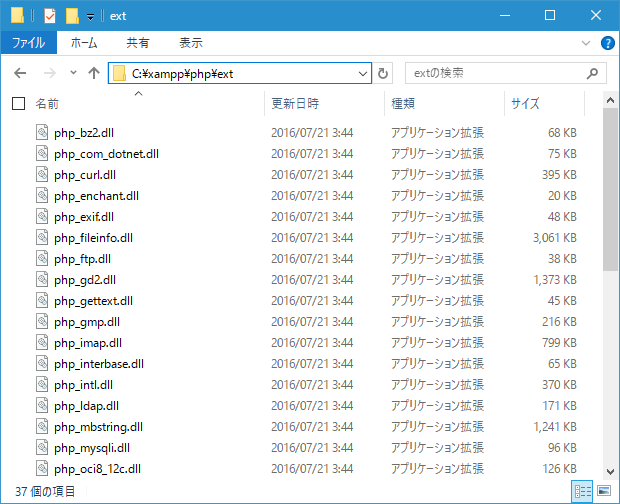Click the file name php_mysqli.dll

92,448
